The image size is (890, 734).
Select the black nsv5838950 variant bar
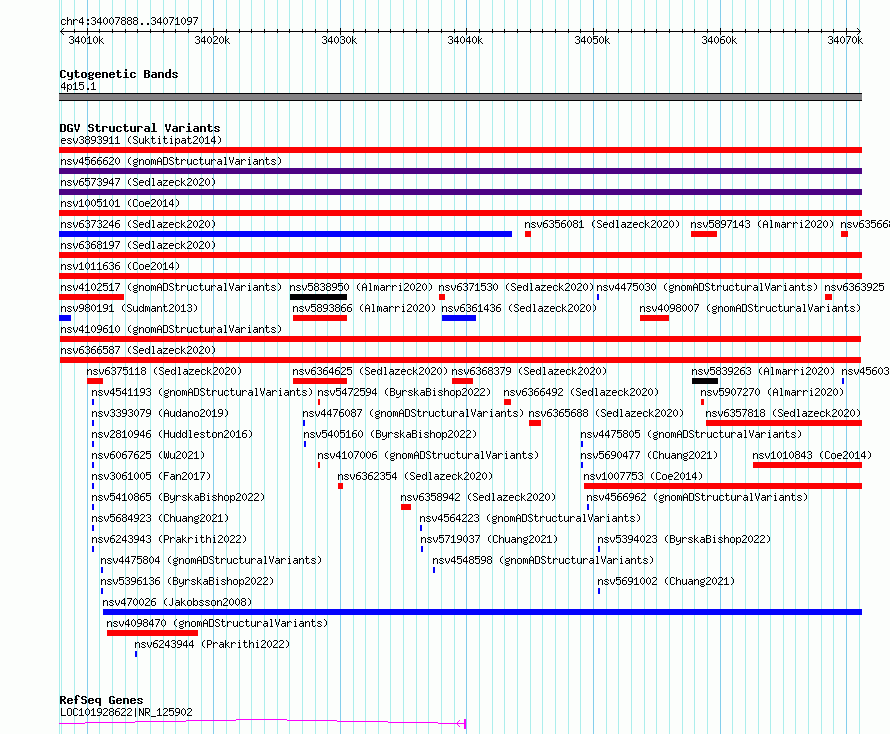318,297
